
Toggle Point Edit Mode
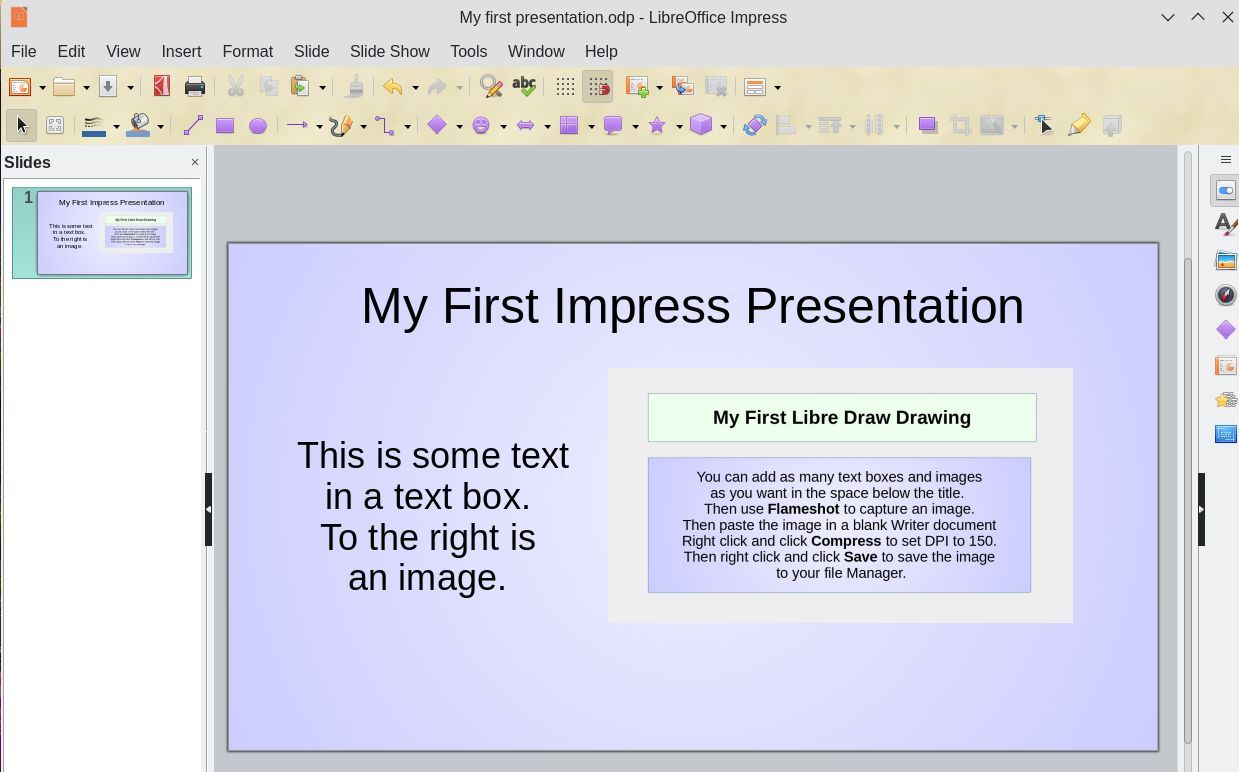coord(1045,125)
